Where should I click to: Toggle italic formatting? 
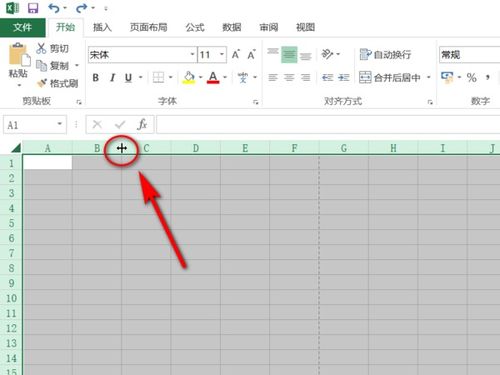(113, 78)
